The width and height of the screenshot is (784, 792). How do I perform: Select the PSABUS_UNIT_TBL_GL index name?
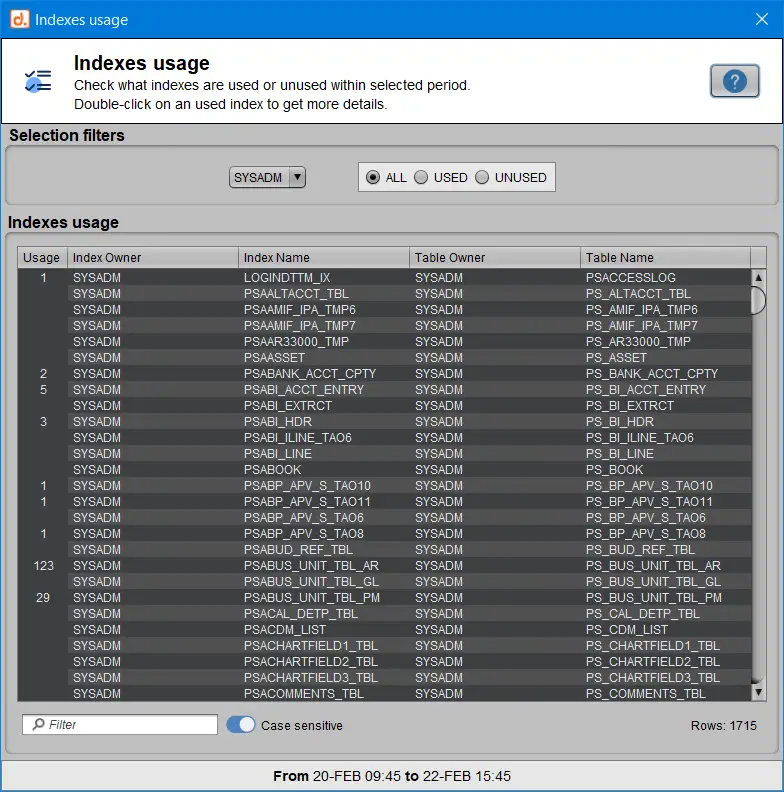(311, 581)
